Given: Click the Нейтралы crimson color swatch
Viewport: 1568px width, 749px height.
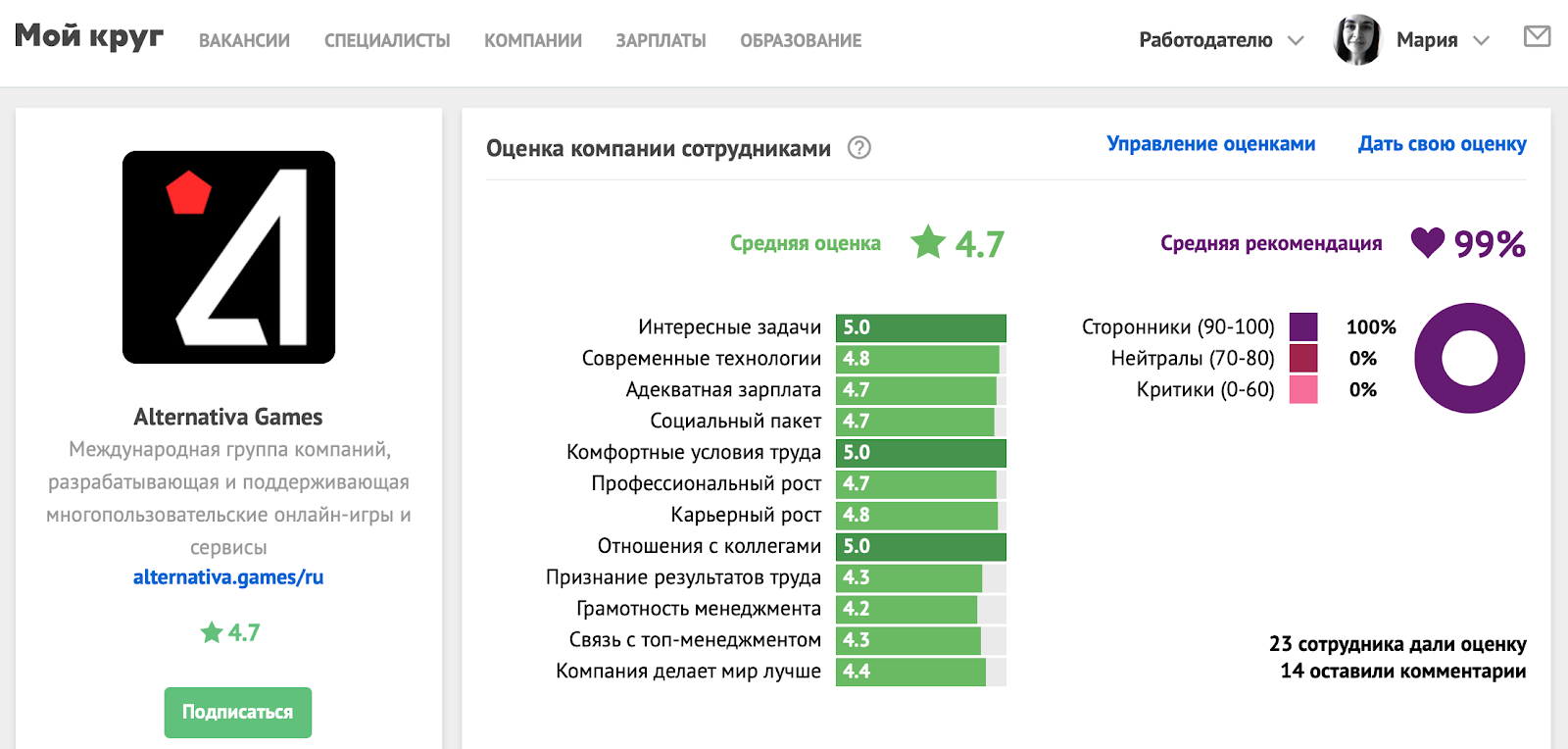Looking at the screenshot, I should coord(1303,358).
